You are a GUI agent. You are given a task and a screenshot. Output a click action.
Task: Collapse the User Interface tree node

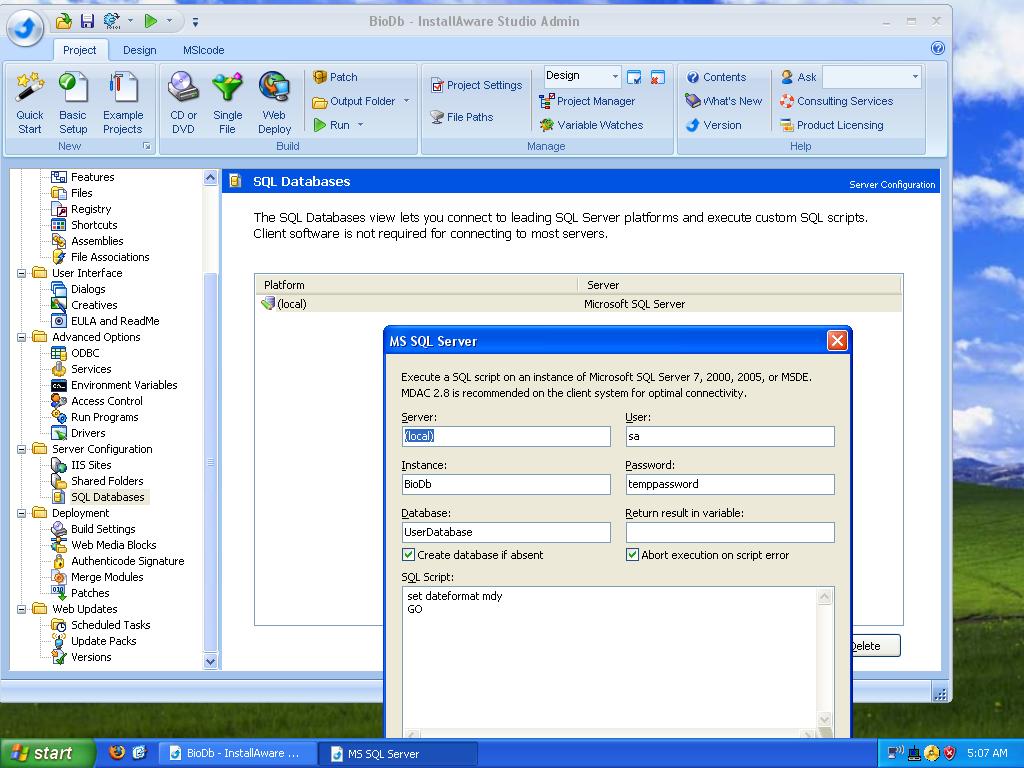click(x=22, y=273)
